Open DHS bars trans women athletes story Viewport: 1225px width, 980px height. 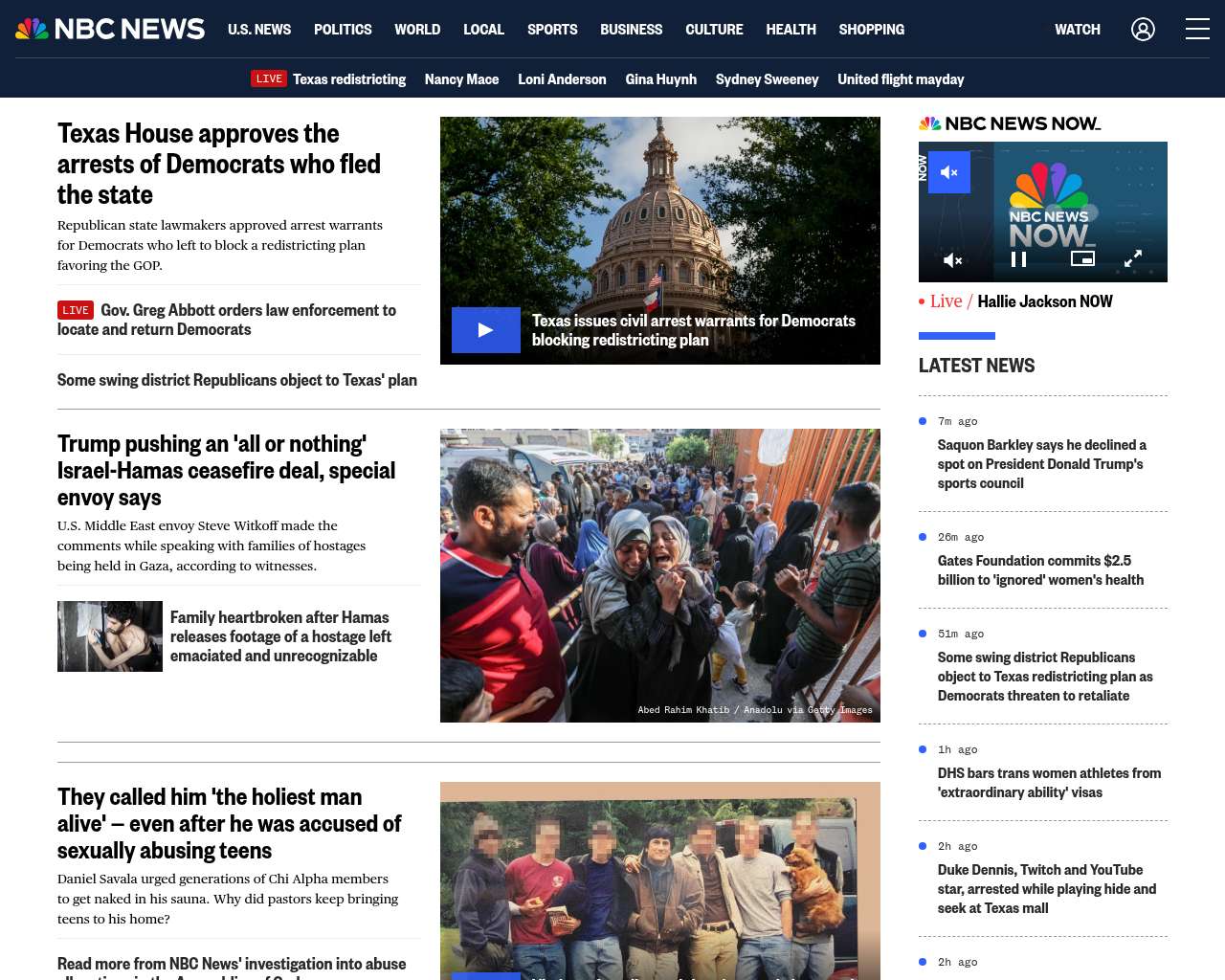click(x=1049, y=783)
